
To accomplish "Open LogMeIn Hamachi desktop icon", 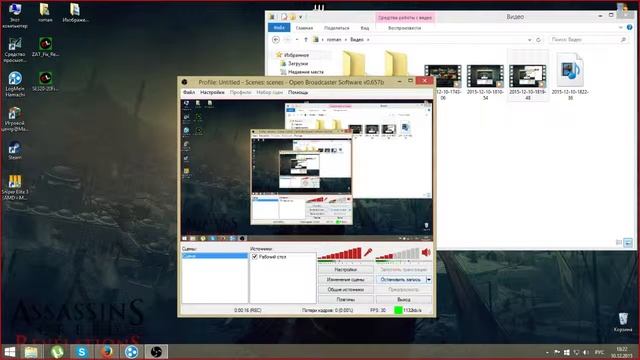I will tap(15, 84).
